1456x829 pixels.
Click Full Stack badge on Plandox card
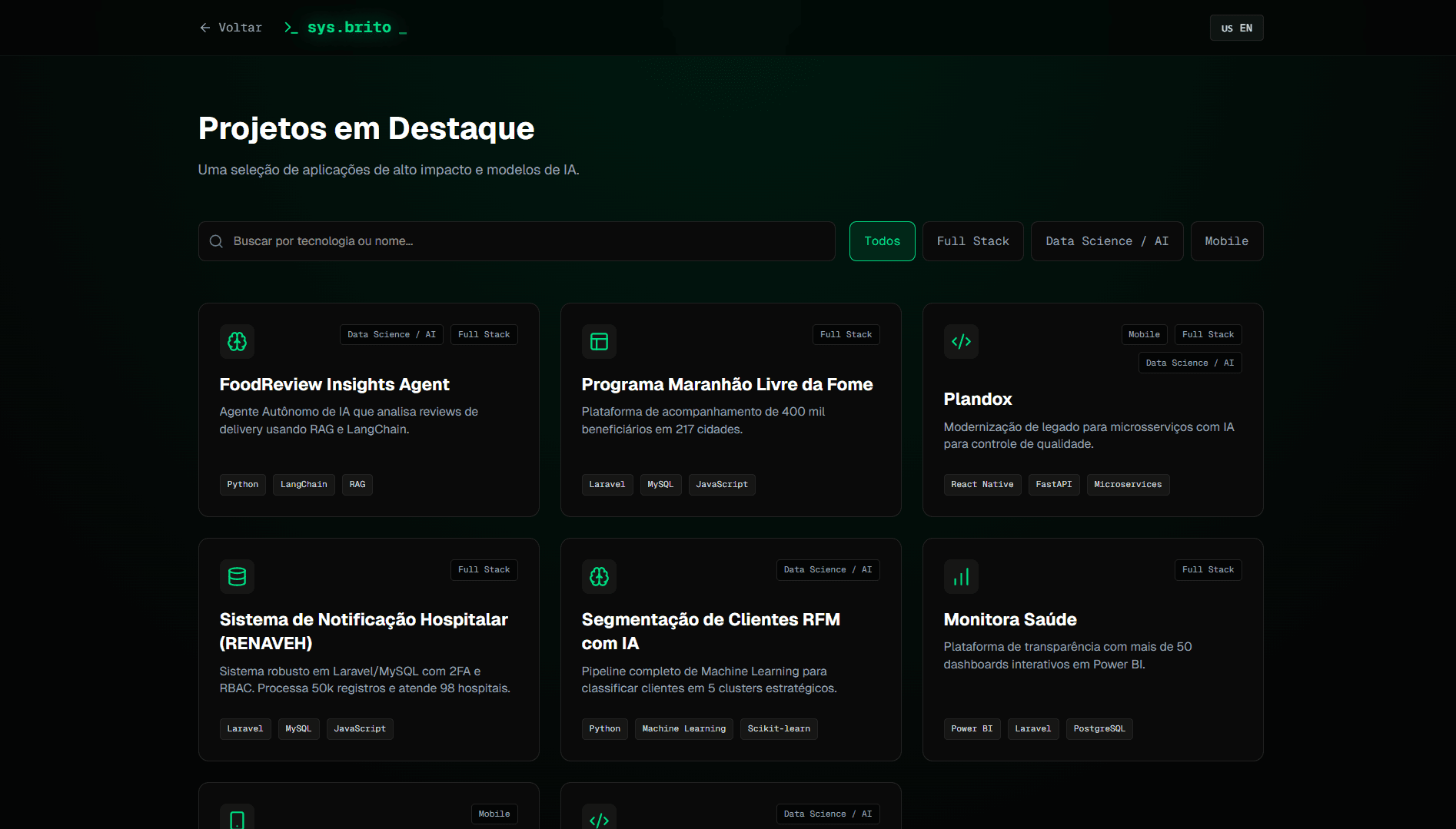pos(1208,334)
